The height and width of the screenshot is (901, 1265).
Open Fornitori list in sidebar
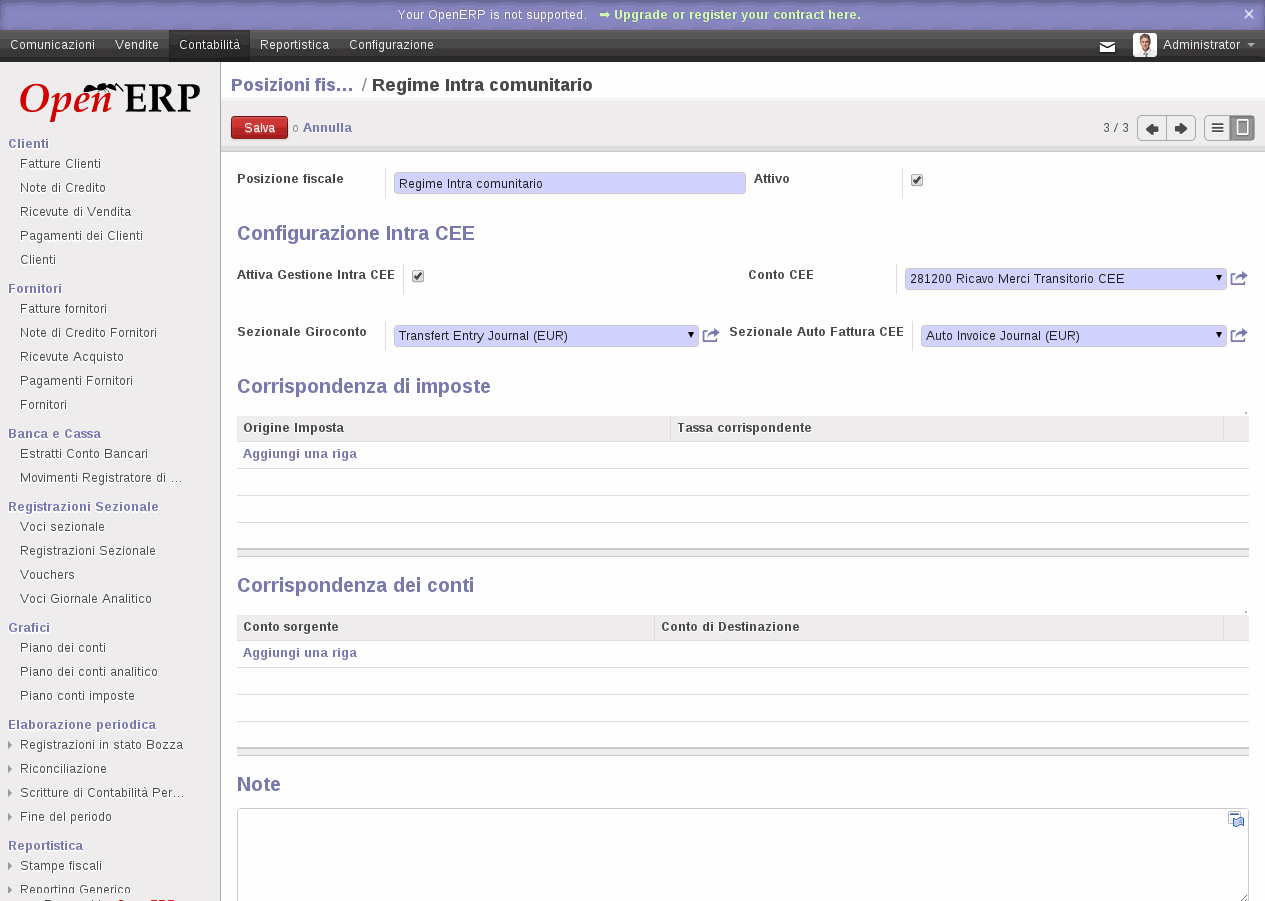[x=43, y=405]
